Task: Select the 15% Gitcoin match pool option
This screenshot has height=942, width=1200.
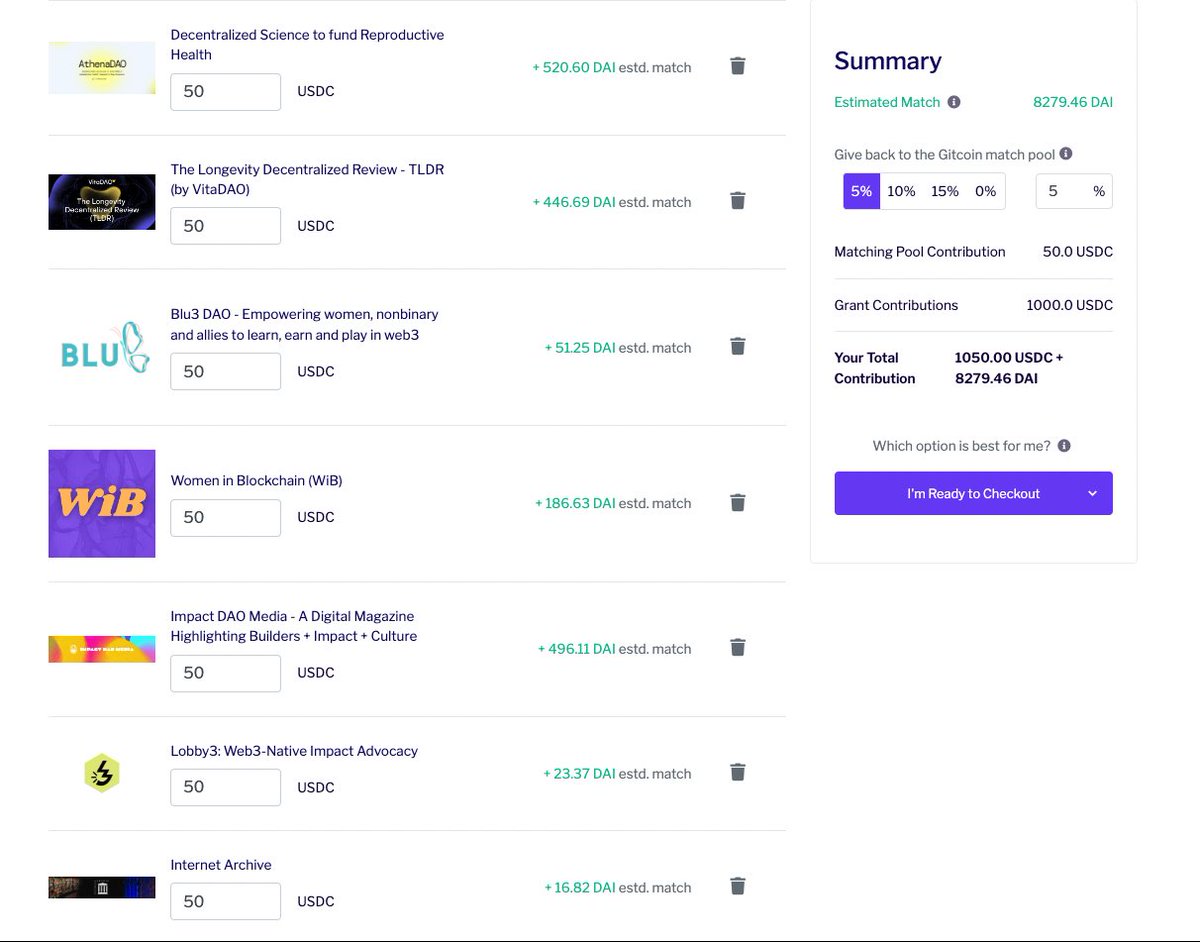Action: [941, 190]
